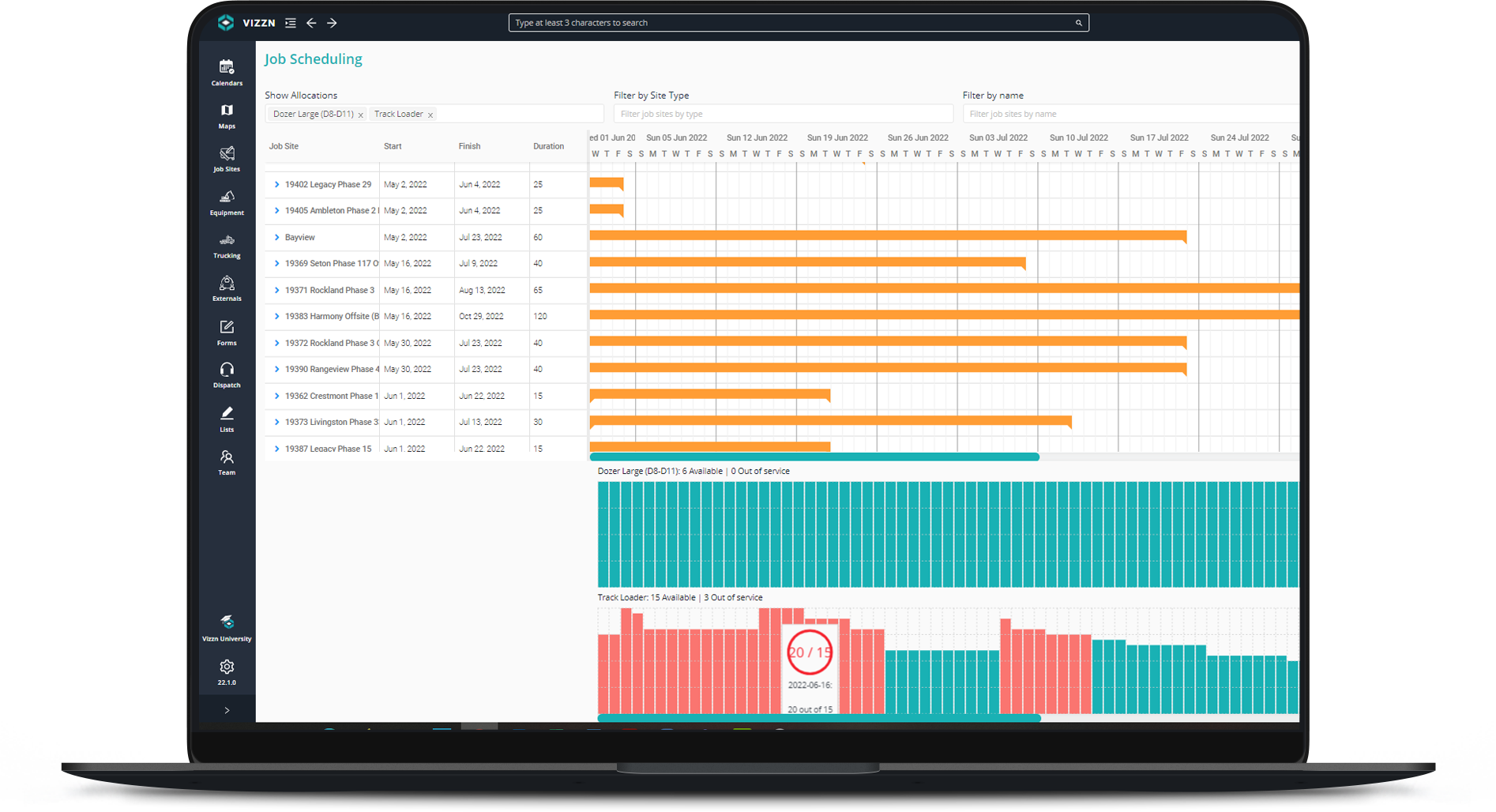Click the search magnifier button
Screen dimensions: 1496x812
[1078, 23]
